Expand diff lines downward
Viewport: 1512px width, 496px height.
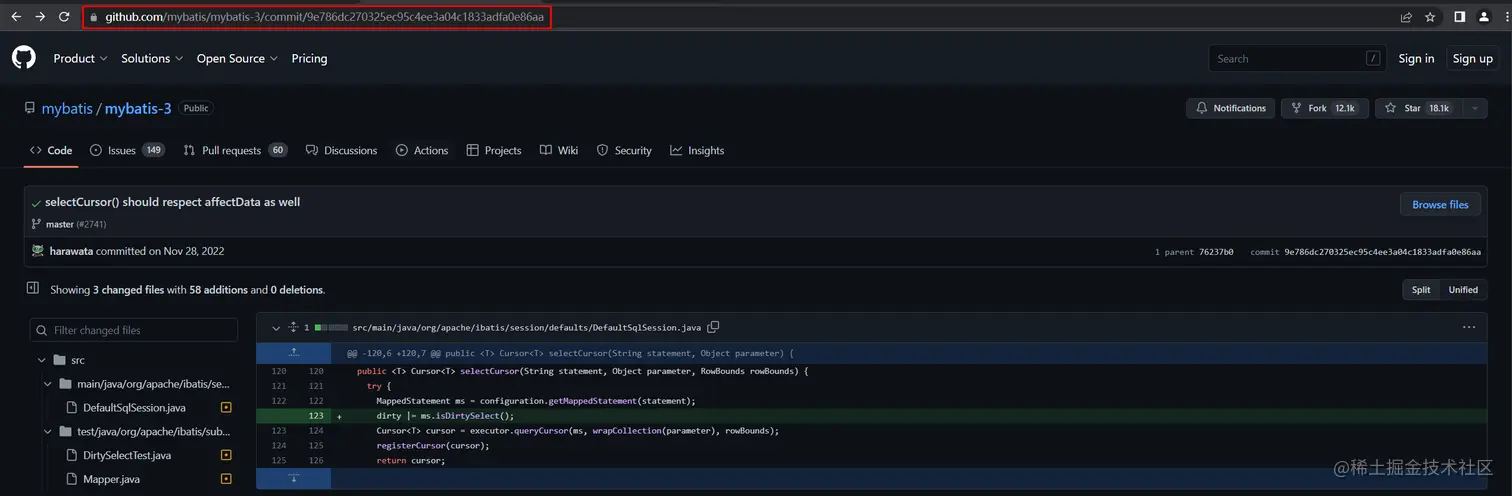click(294, 478)
